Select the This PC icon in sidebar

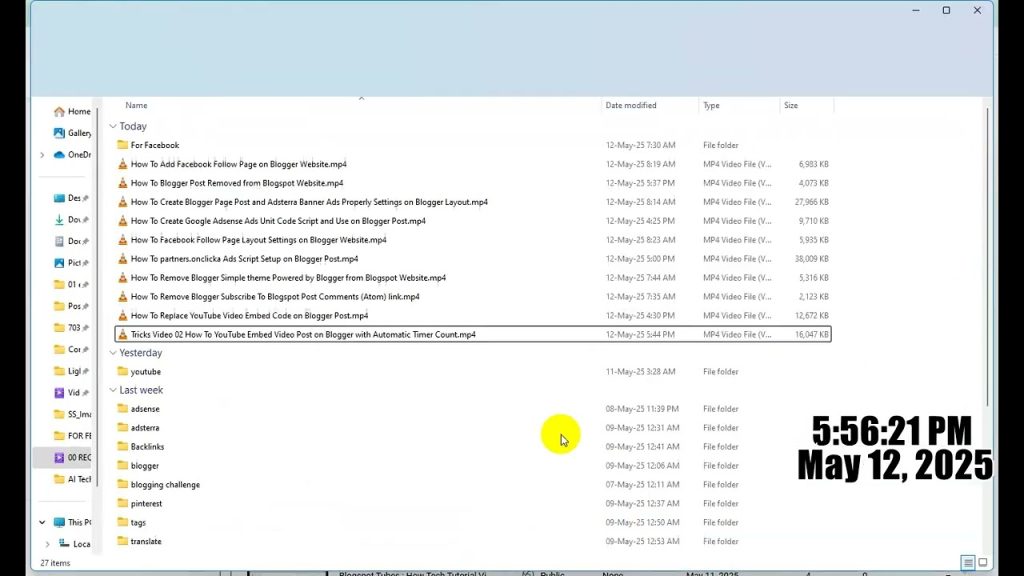tap(59, 523)
